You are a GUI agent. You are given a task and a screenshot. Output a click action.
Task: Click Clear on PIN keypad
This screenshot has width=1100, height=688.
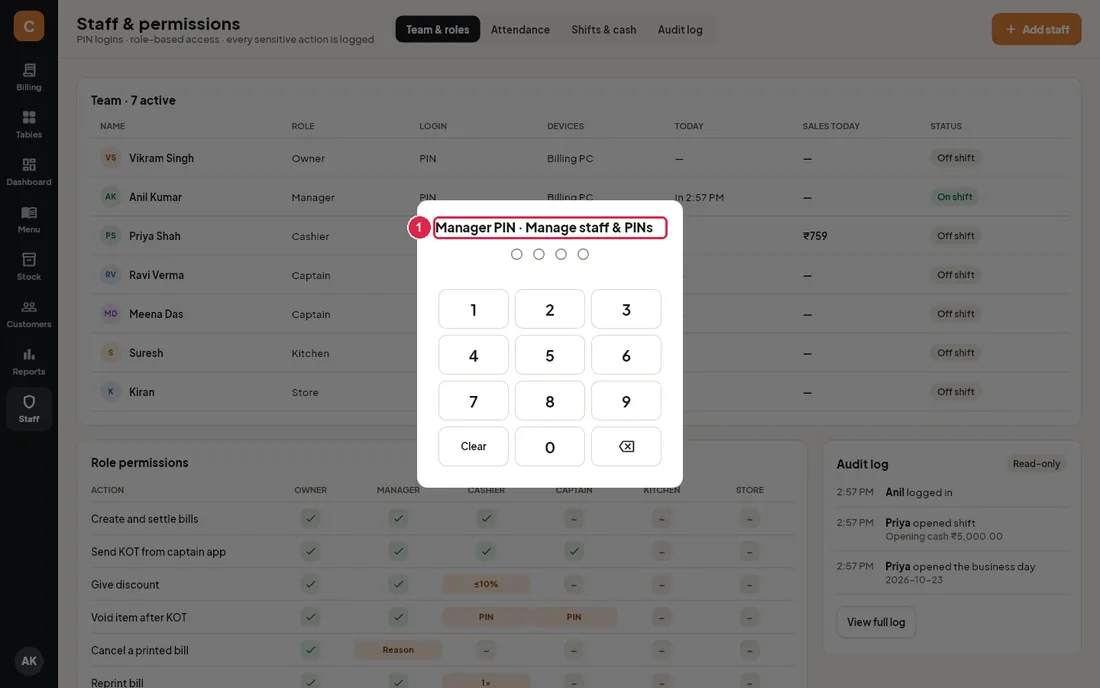[x=474, y=446]
